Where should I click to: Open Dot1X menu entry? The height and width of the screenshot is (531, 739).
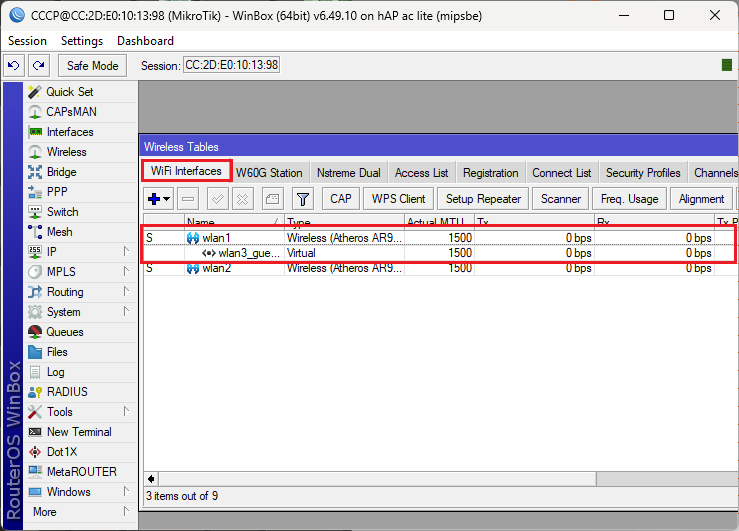pos(80,452)
